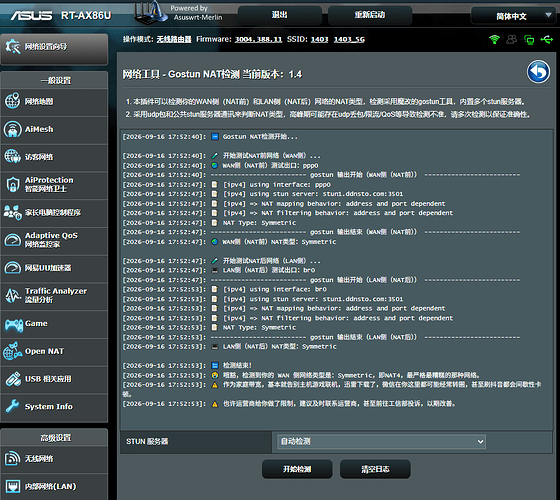Click the 退出 logout button

(280, 15)
